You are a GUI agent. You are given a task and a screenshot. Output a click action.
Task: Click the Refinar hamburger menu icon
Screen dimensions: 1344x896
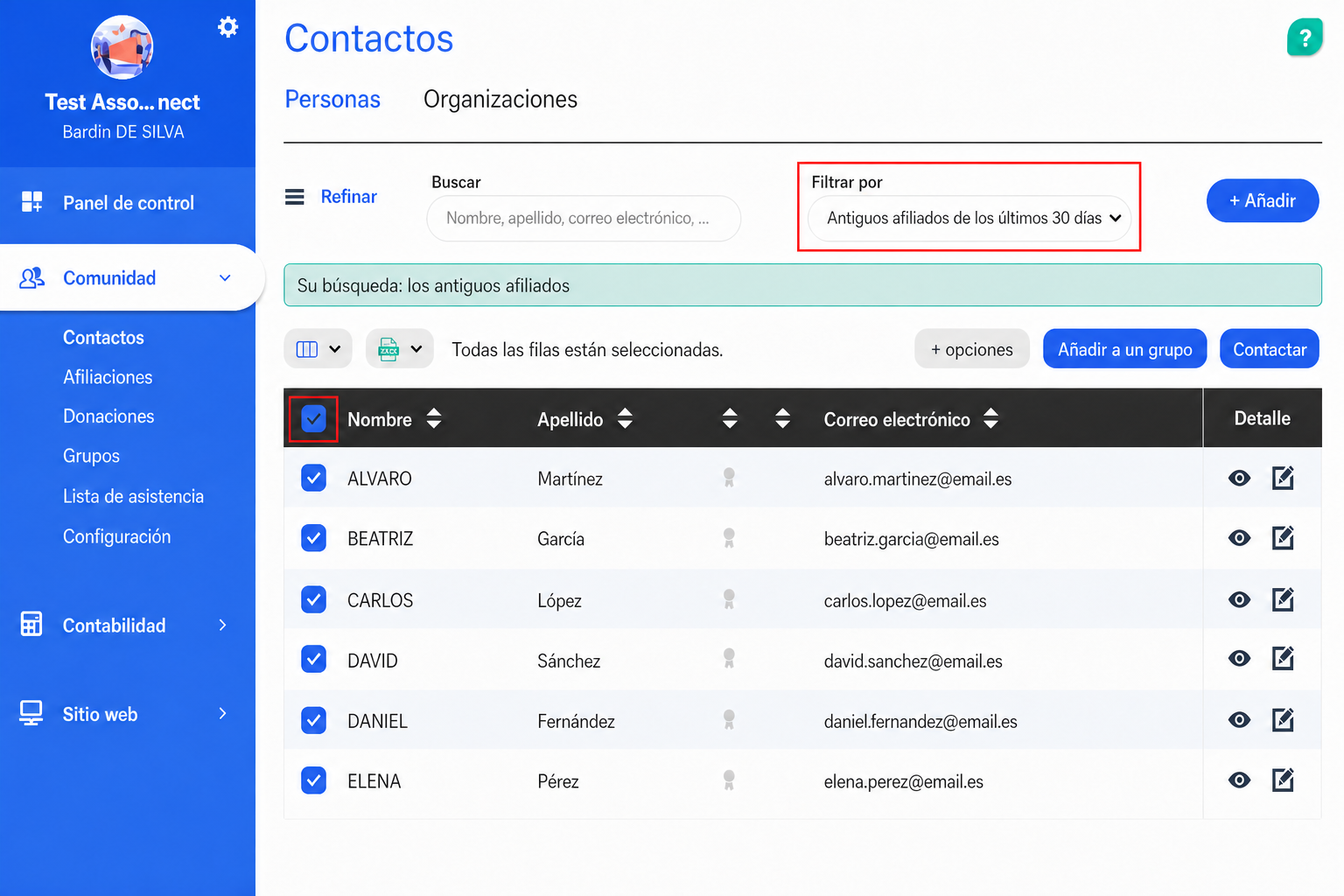(295, 197)
